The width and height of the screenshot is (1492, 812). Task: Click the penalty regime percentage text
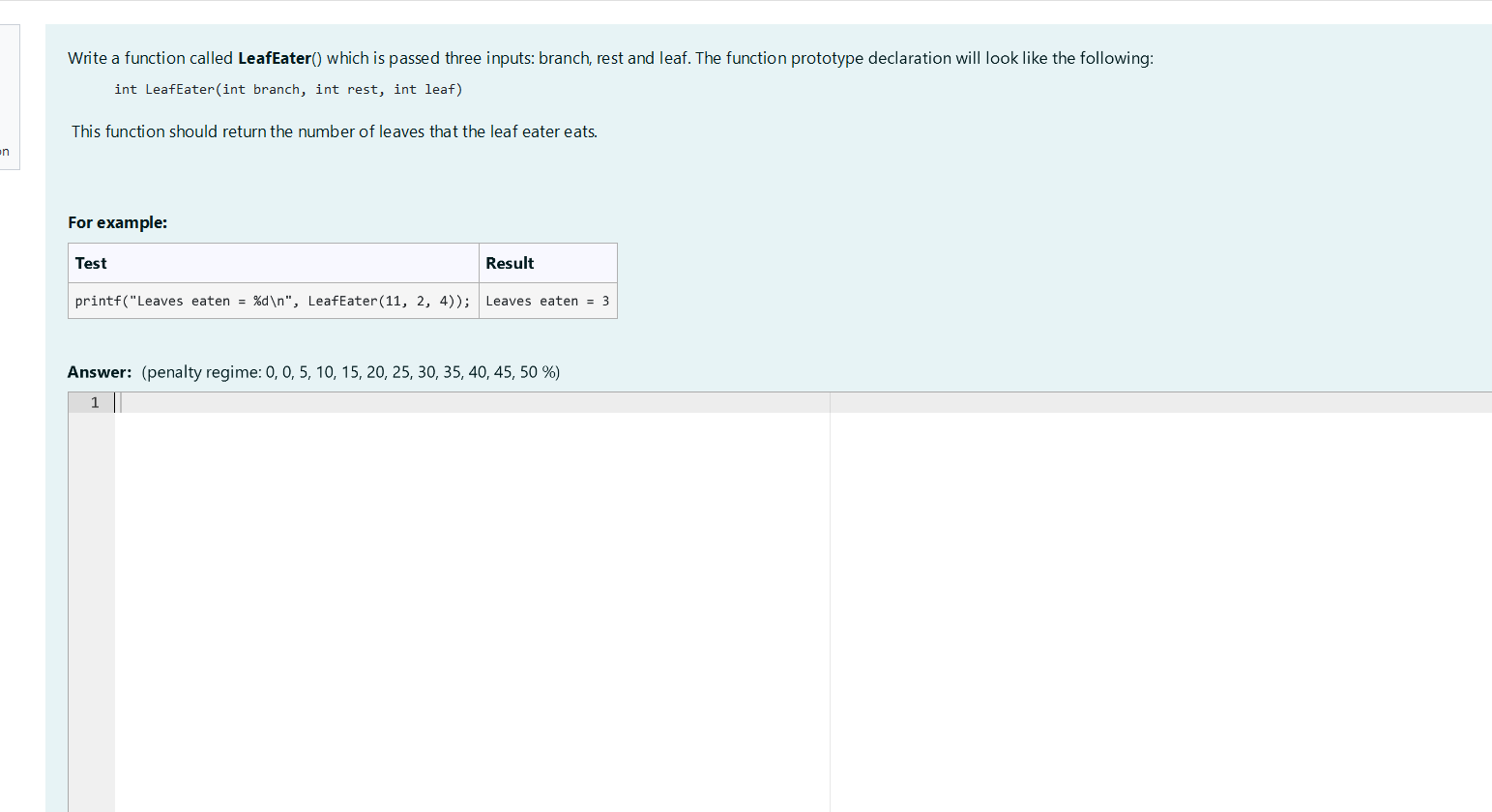pyautogui.click(x=348, y=371)
